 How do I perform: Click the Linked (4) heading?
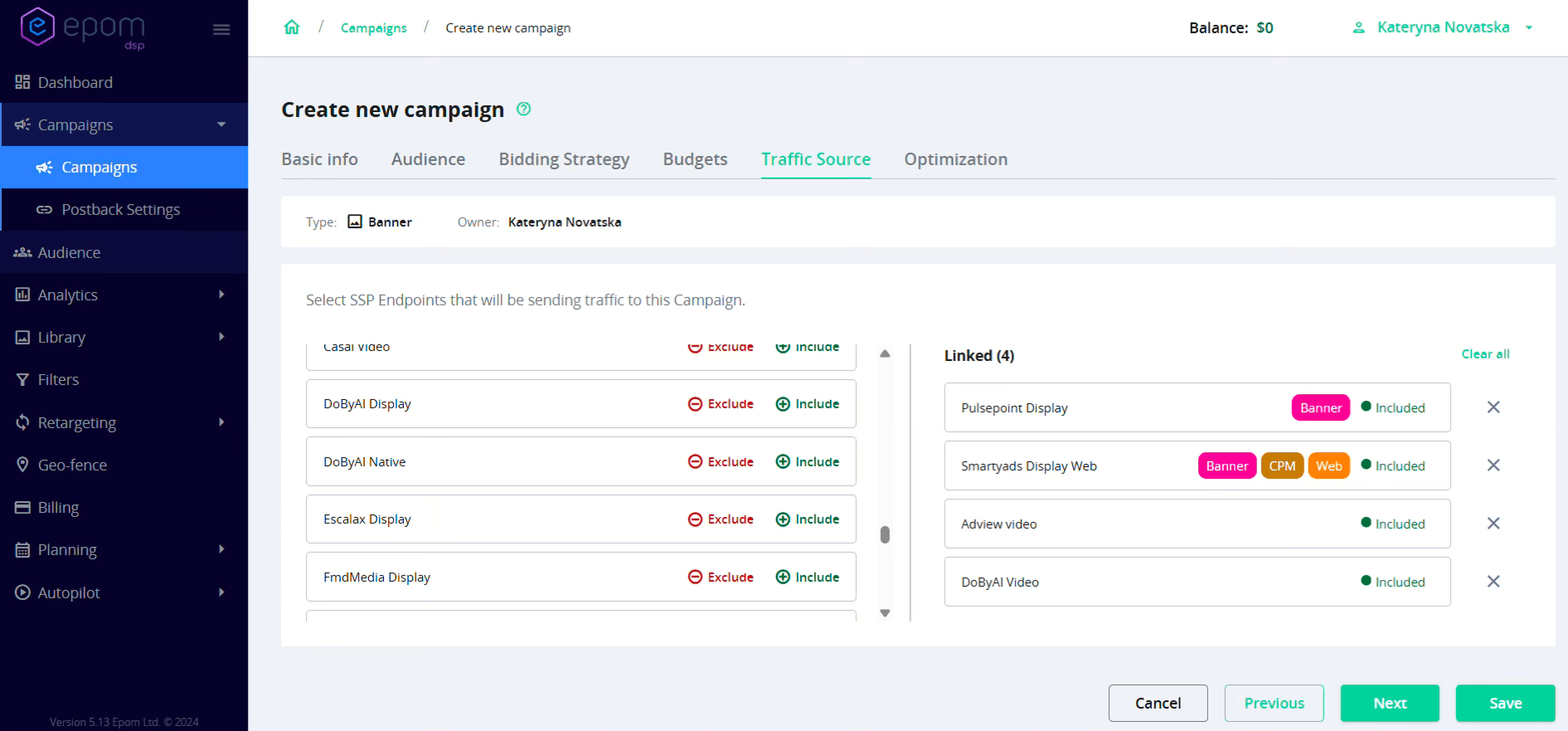point(979,355)
